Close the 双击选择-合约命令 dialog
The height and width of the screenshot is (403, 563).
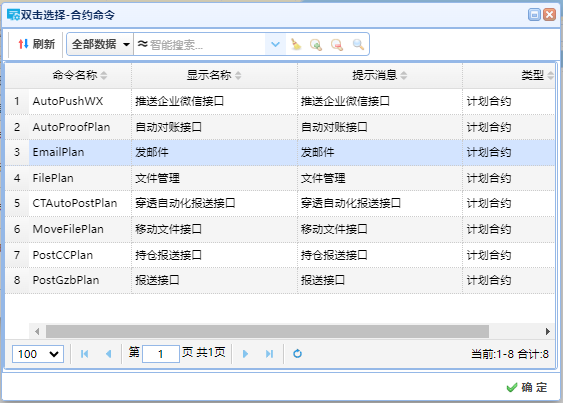[549, 14]
